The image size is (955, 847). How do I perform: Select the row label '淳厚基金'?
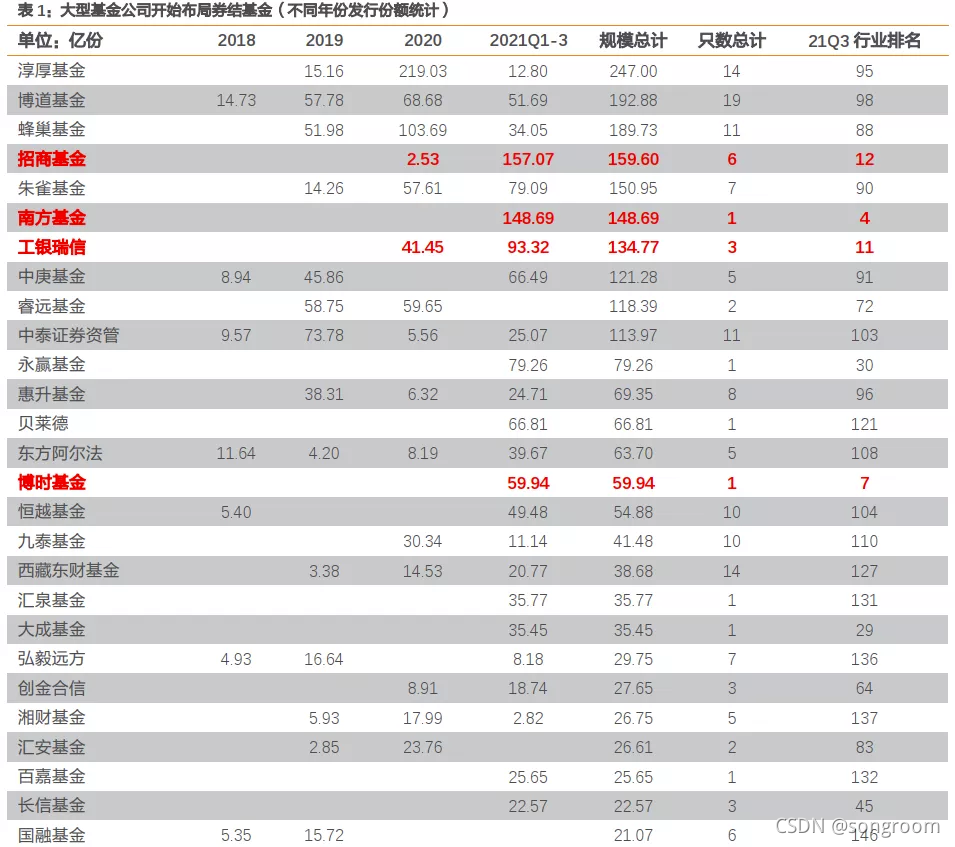click(x=51, y=71)
